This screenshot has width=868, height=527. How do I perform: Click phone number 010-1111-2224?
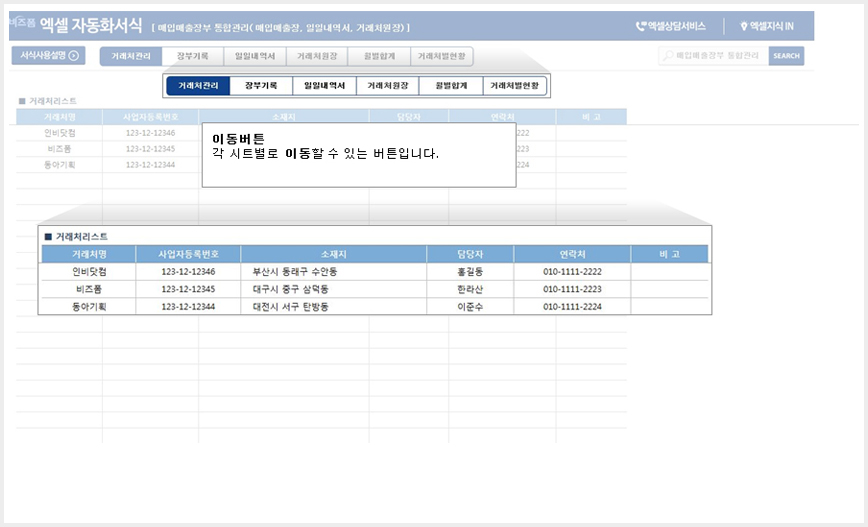pos(572,307)
